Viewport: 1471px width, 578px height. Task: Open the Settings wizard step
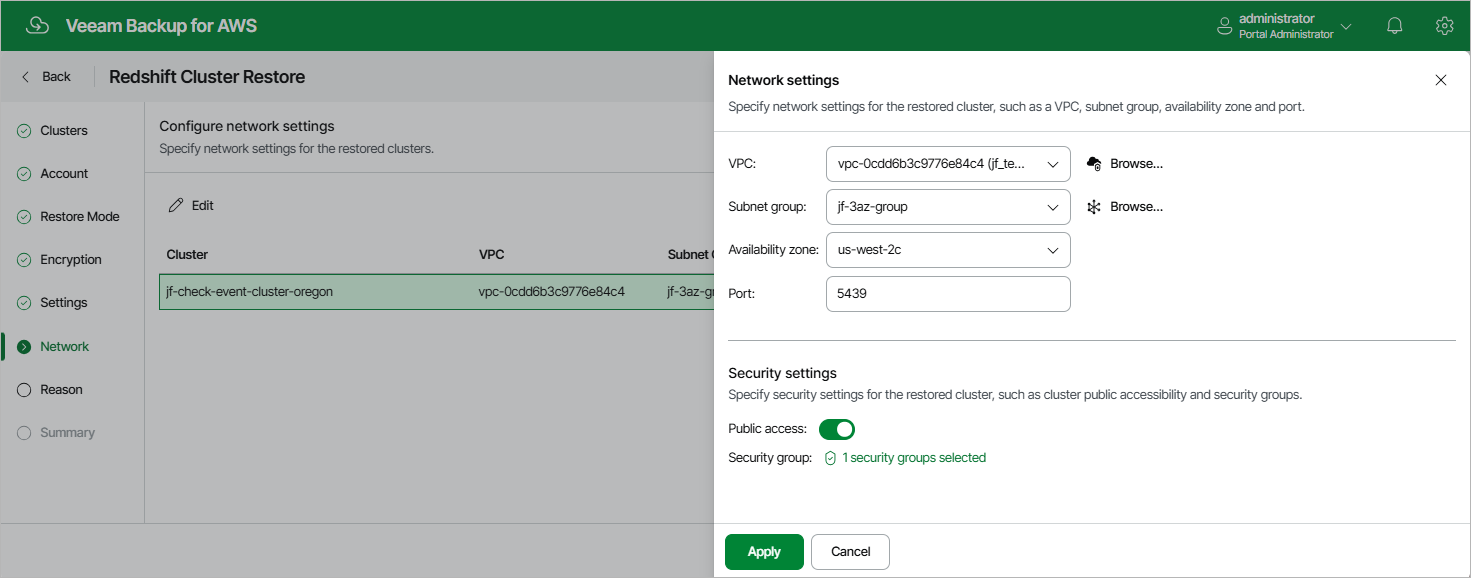click(x=64, y=303)
